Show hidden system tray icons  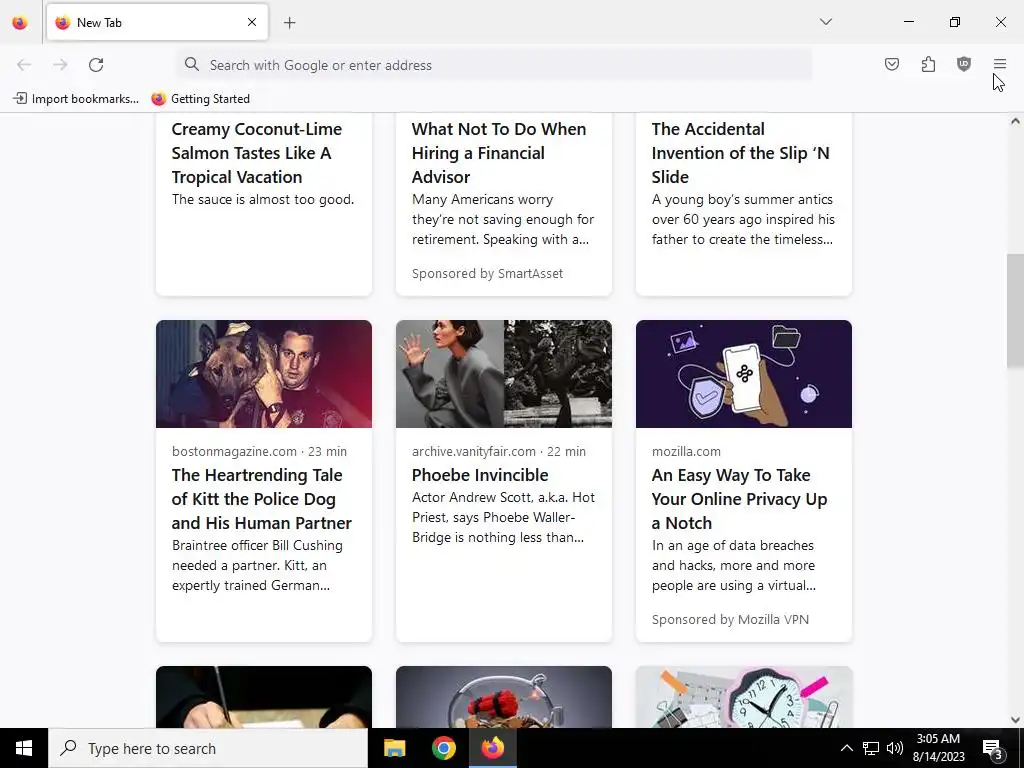click(x=846, y=748)
